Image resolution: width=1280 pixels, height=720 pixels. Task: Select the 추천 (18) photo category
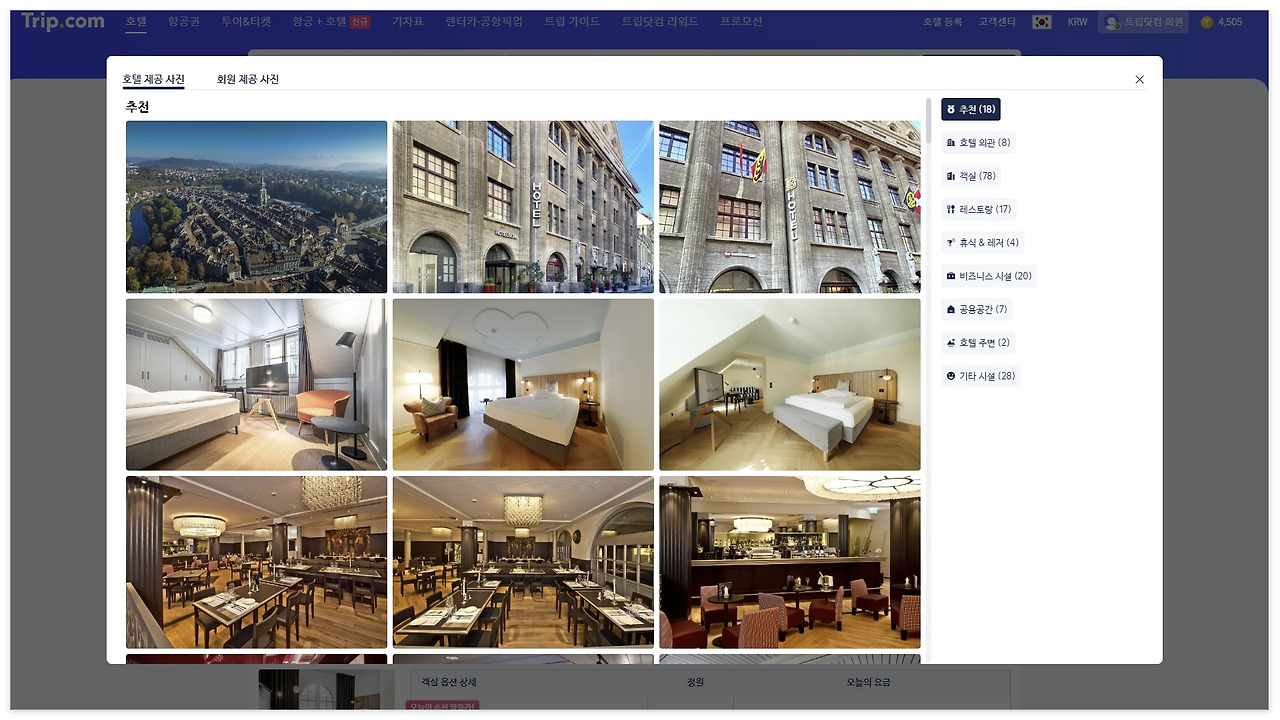971,109
